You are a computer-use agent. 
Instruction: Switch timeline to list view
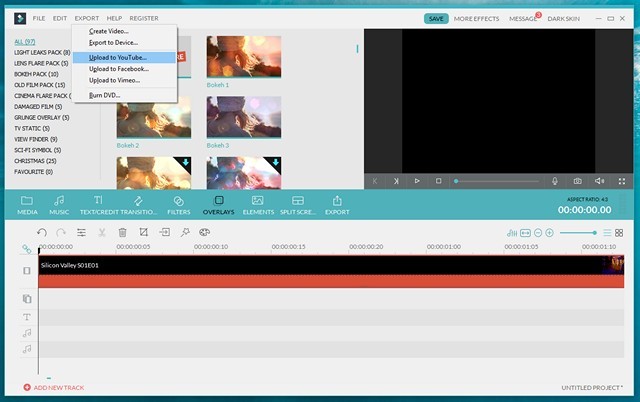607,233
